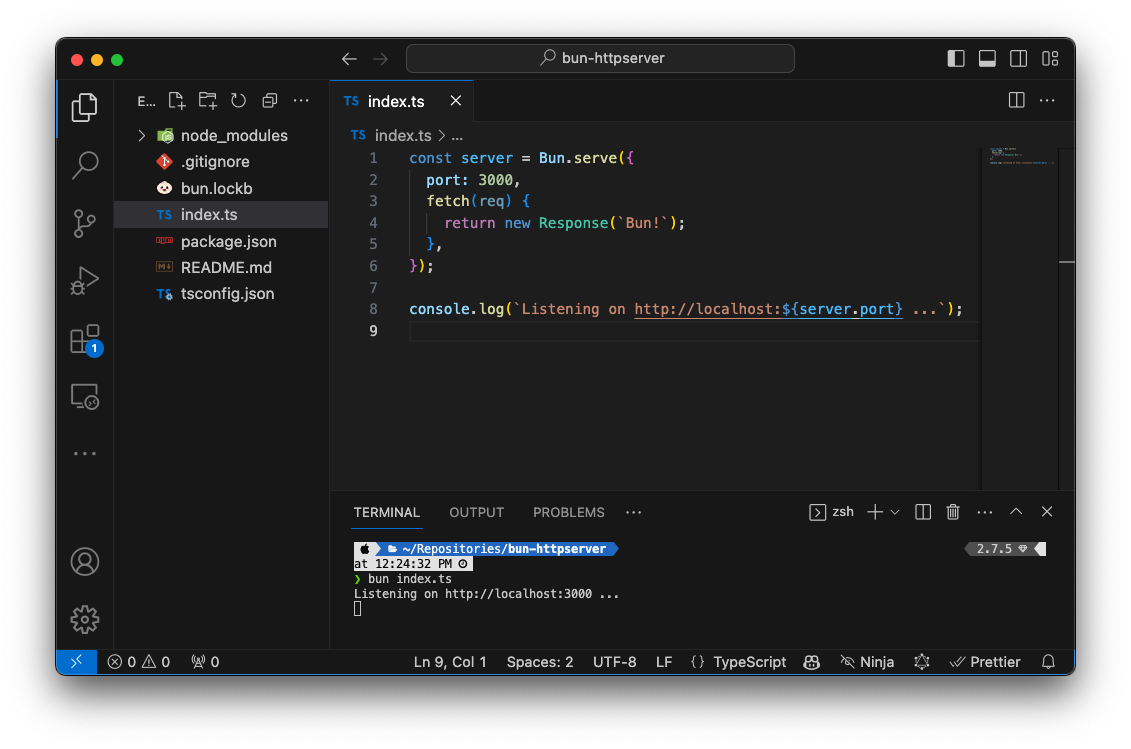
Task: Expand the breadcrumb symbol ellipsis
Action: (457, 136)
